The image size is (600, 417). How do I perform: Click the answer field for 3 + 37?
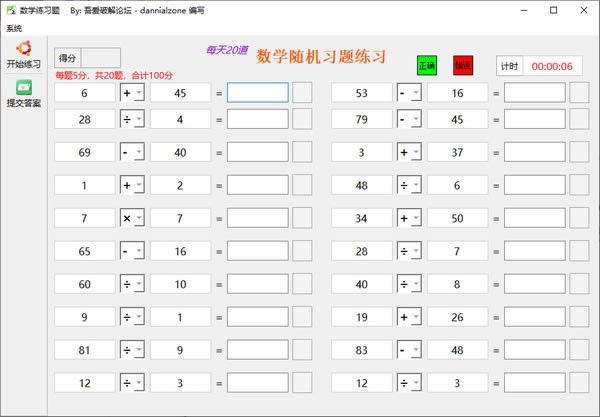pos(535,152)
